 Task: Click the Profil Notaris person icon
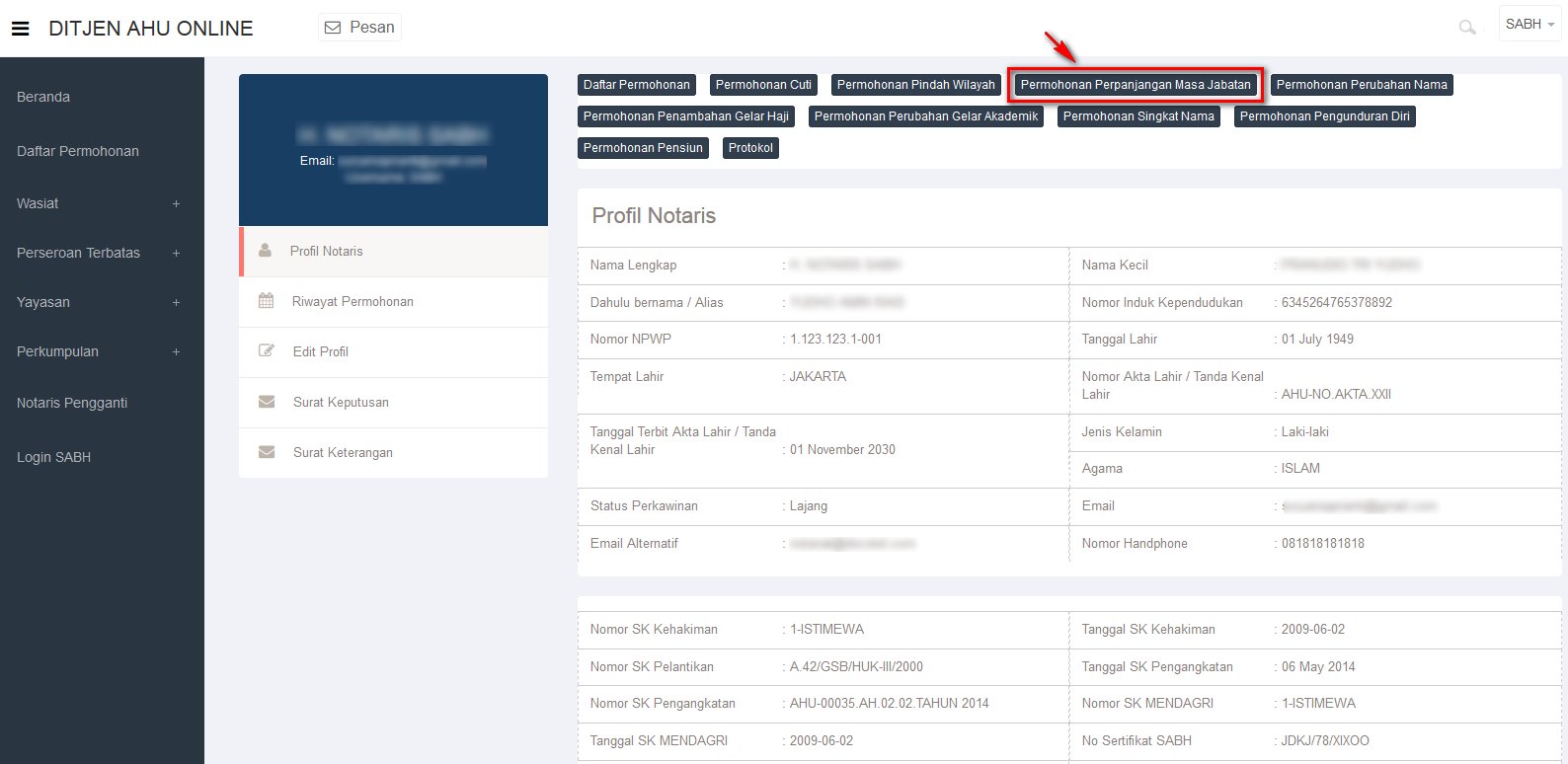pyautogui.click(x=265, y=251)
